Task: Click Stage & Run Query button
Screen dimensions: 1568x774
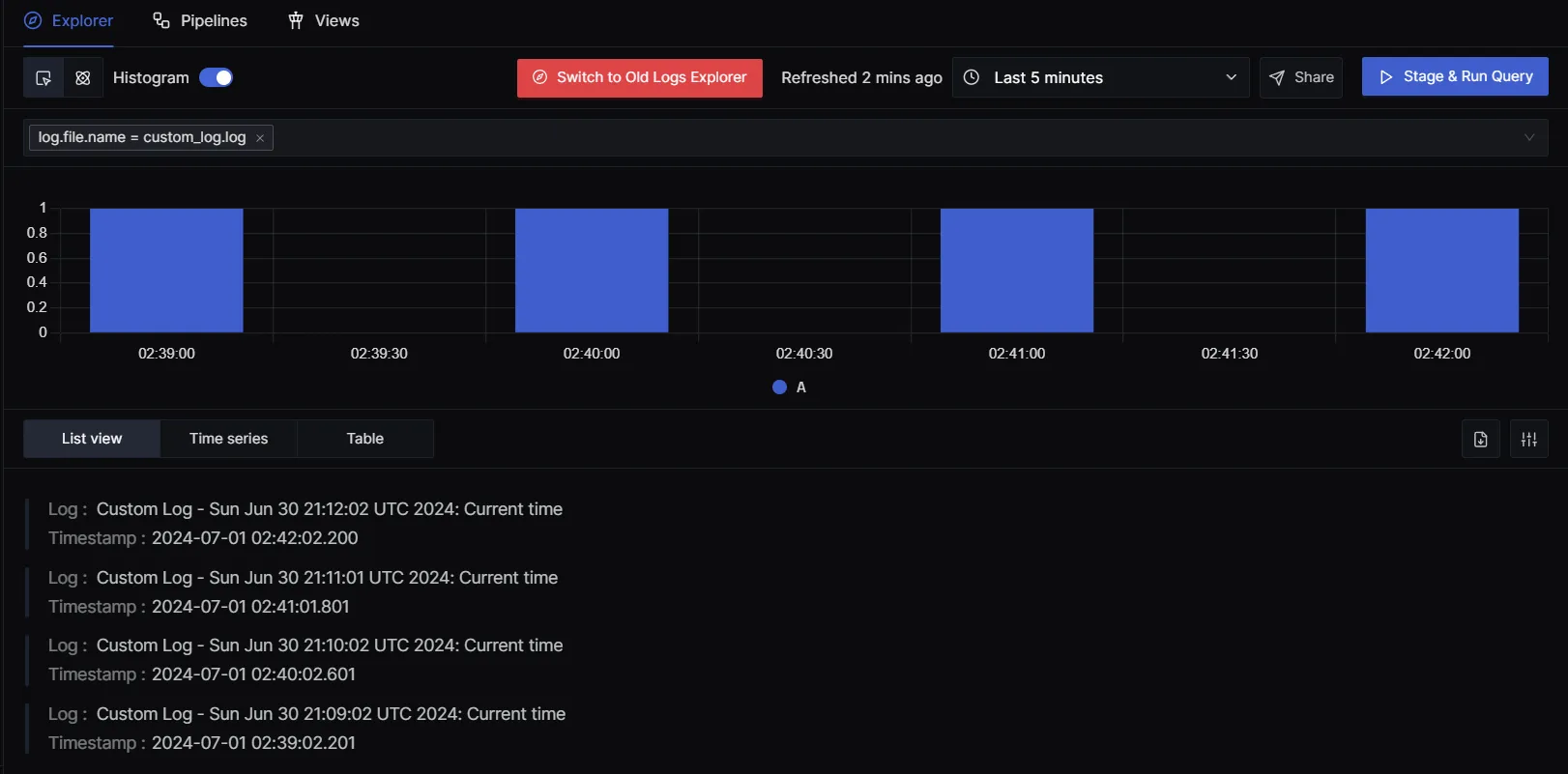Action: pyautogui.click(x=1455, y=76)
